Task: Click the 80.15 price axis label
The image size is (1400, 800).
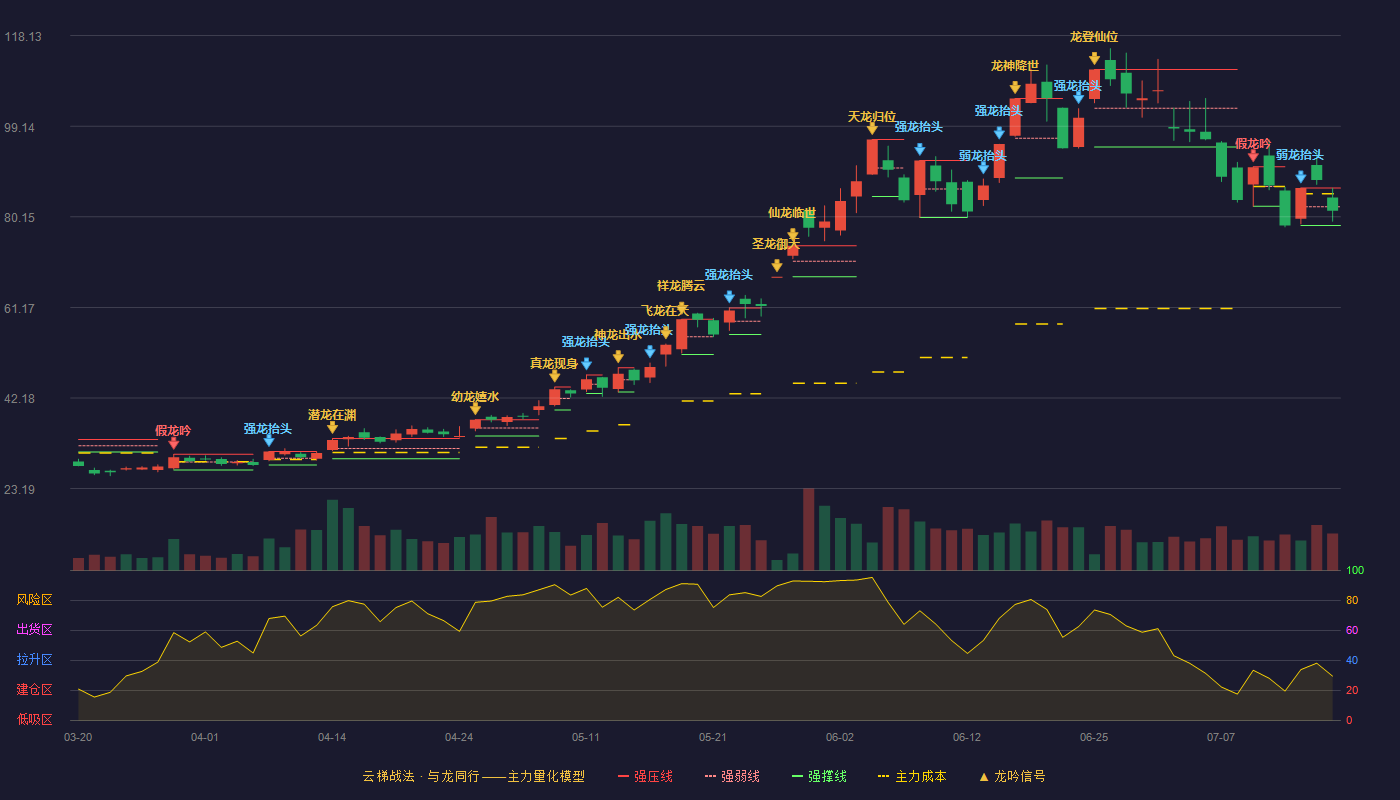Action: pos(22,217)
